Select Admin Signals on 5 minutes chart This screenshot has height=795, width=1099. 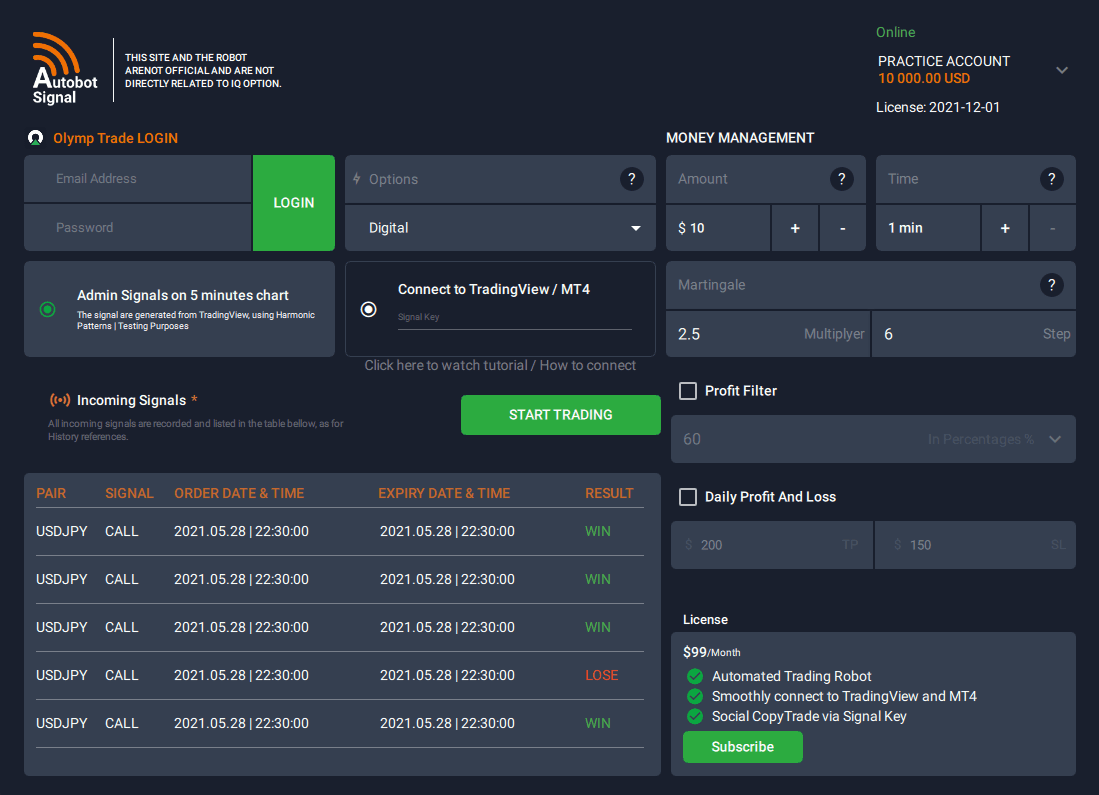coord(48,309)
